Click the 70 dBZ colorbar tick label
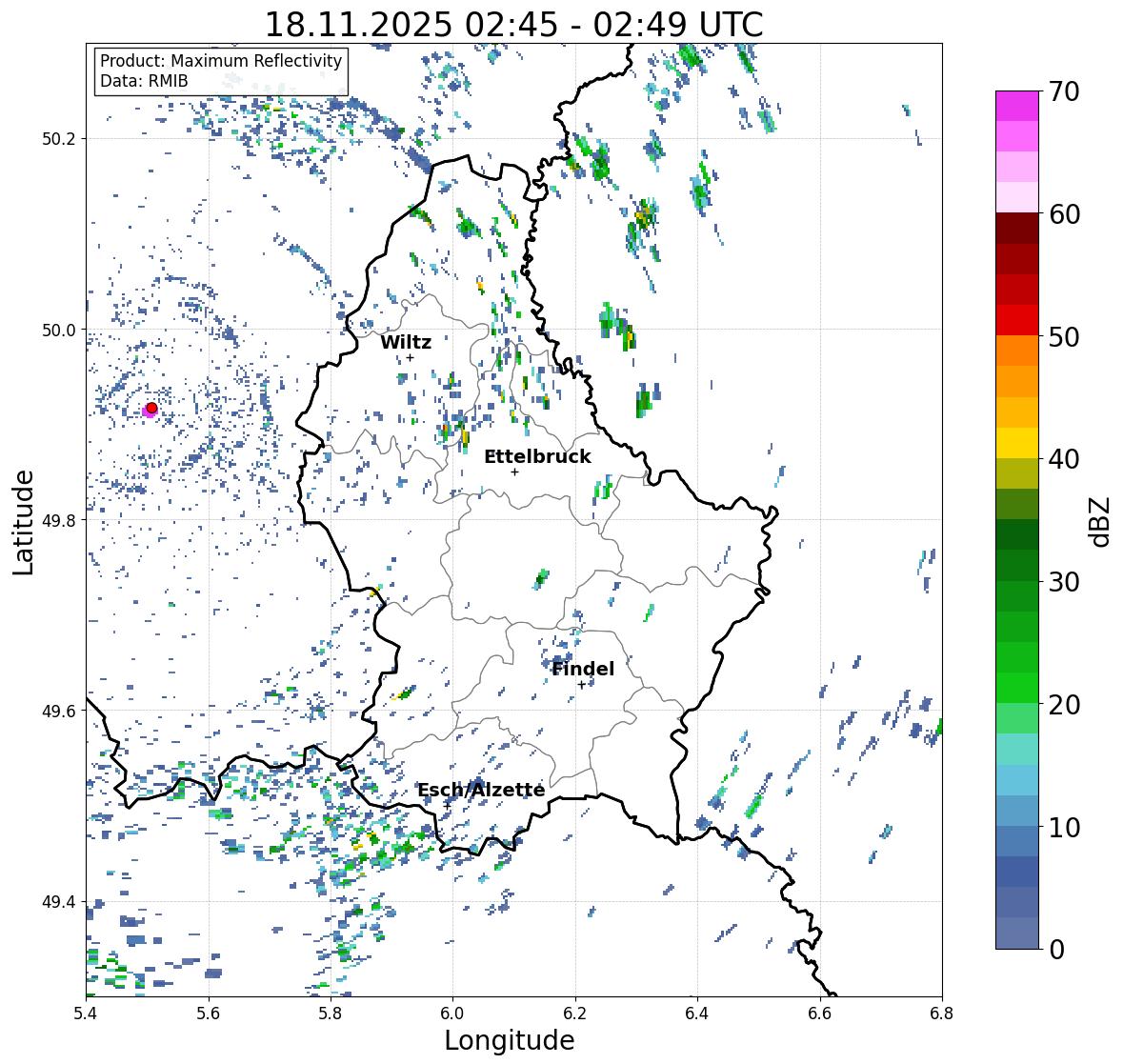The height and width of the screenshot is (1064, 1123). pos(1064,91)
